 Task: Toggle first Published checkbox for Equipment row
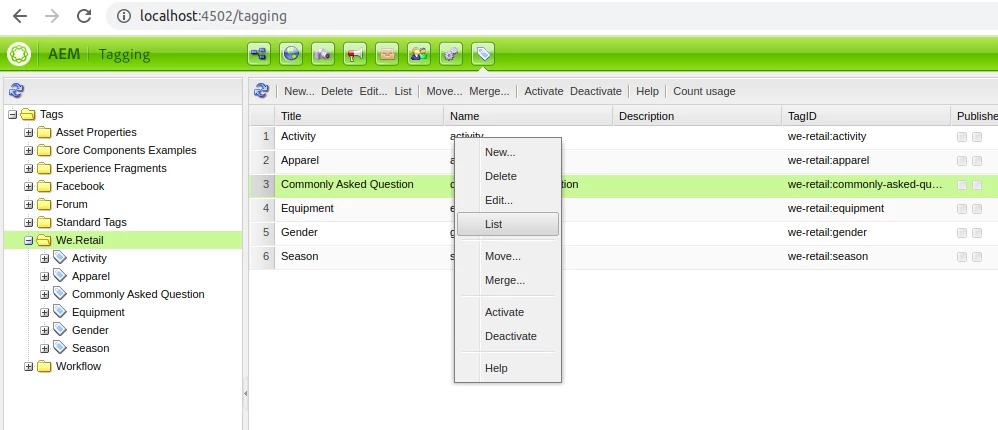962,209
